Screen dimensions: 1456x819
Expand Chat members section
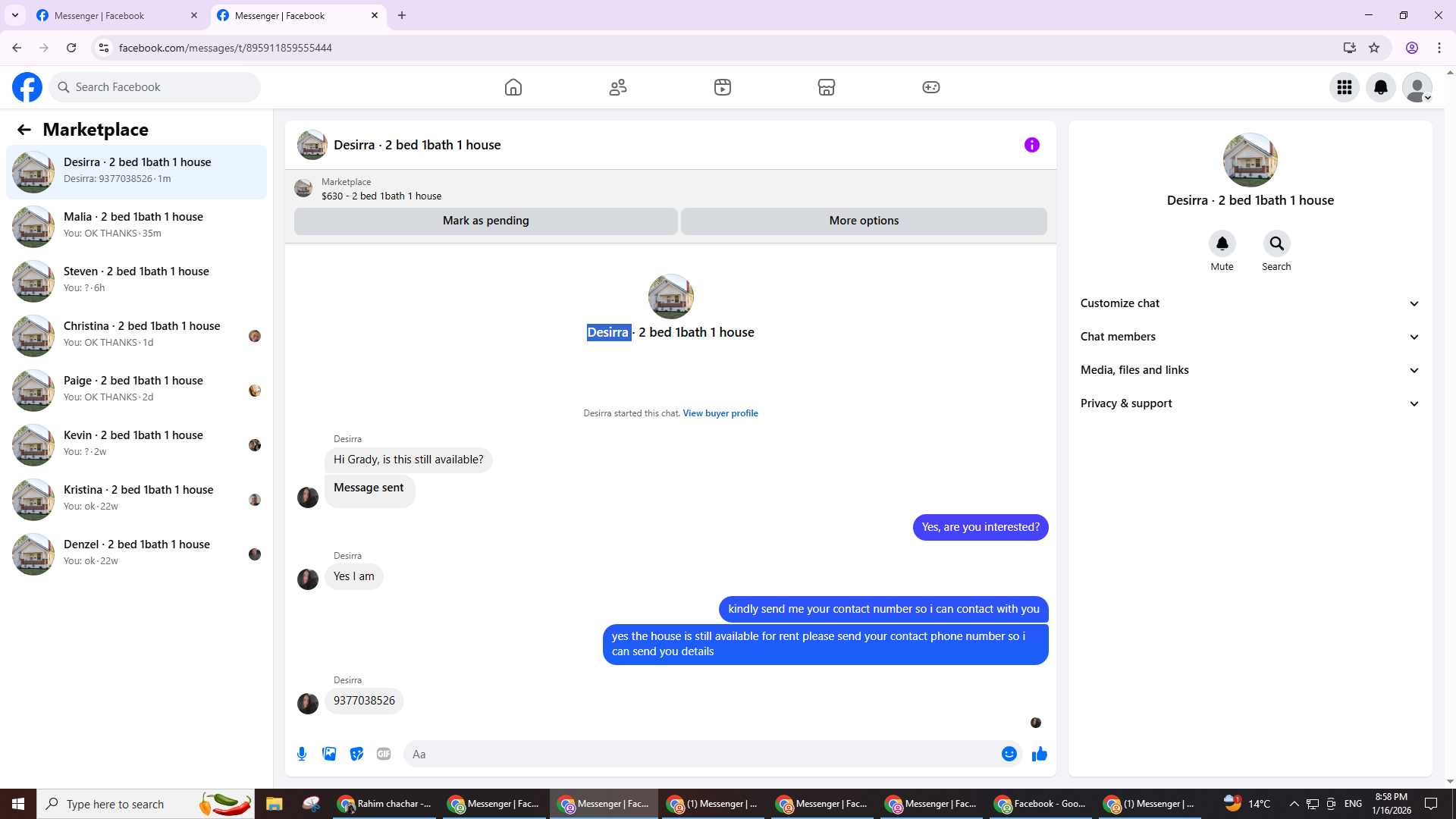(1249, 337)
